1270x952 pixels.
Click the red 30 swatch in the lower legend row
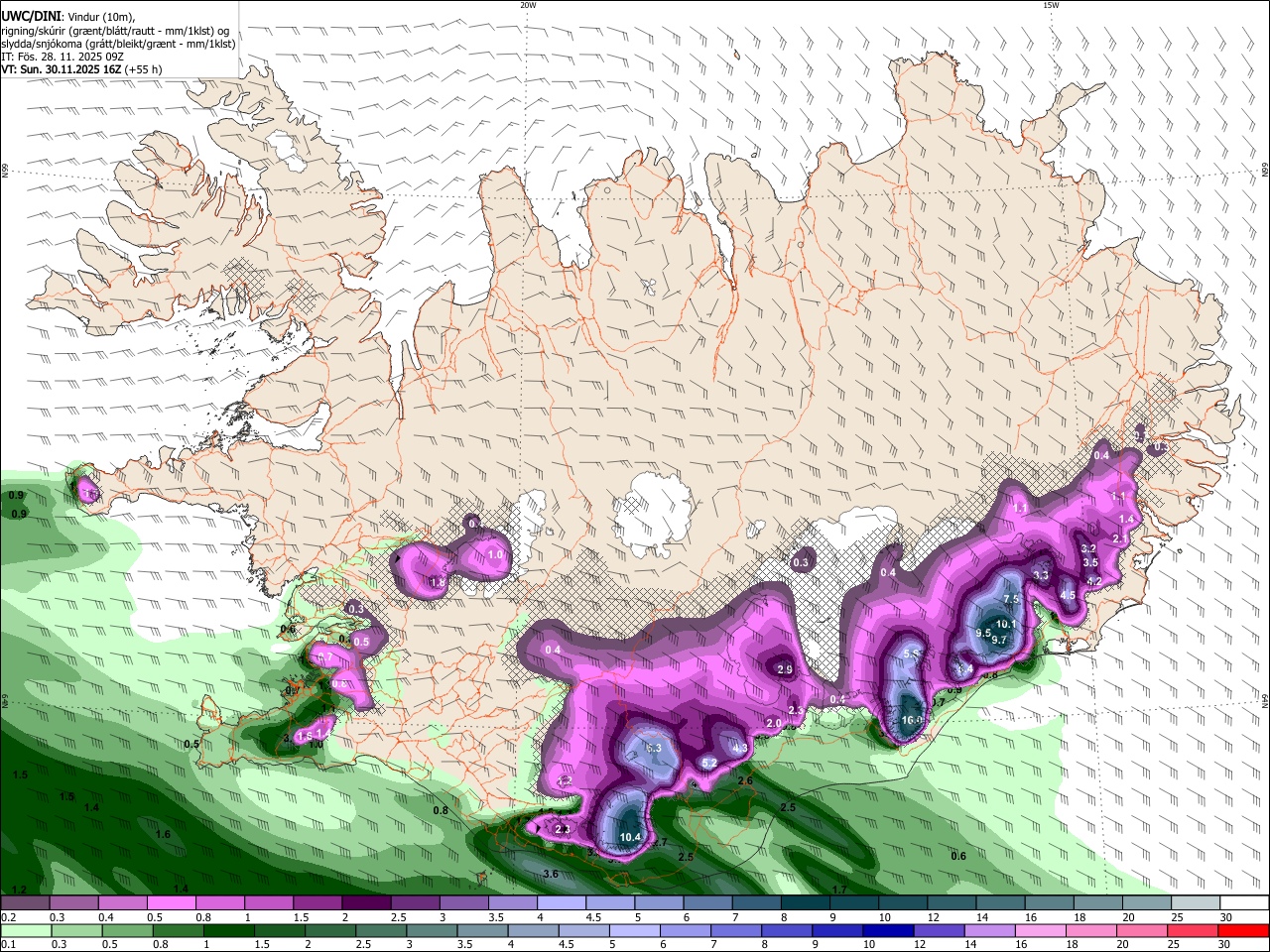pos(1244,931)
